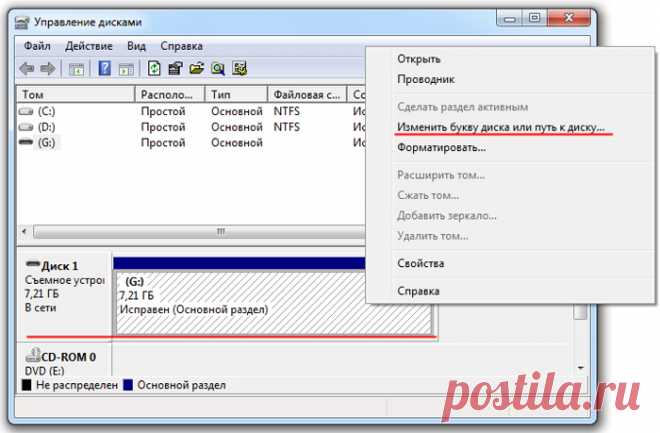Open the Справка menu in the menu bar
This screenshot has width=660, height=433.
pyautogui.click(x=181, y=46)
